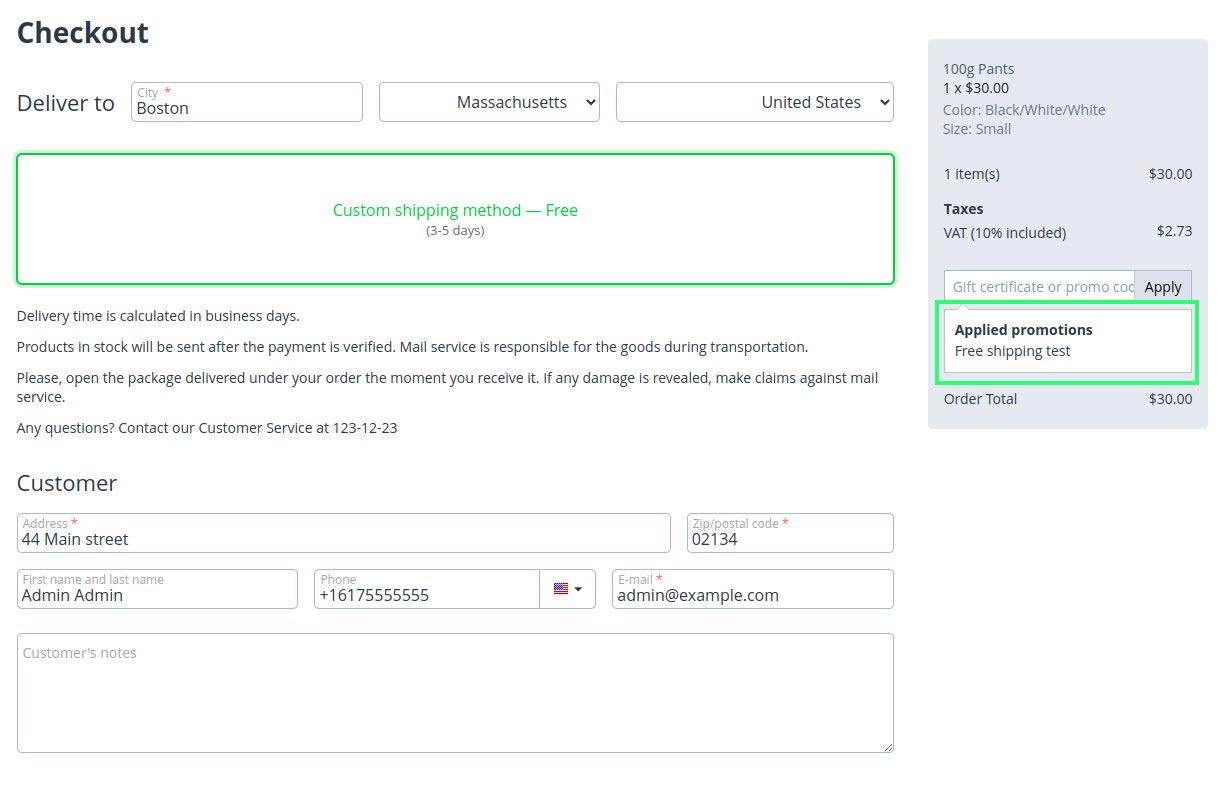Select the Custom shipping method option
1227x785 pixels.
point(455,219)
